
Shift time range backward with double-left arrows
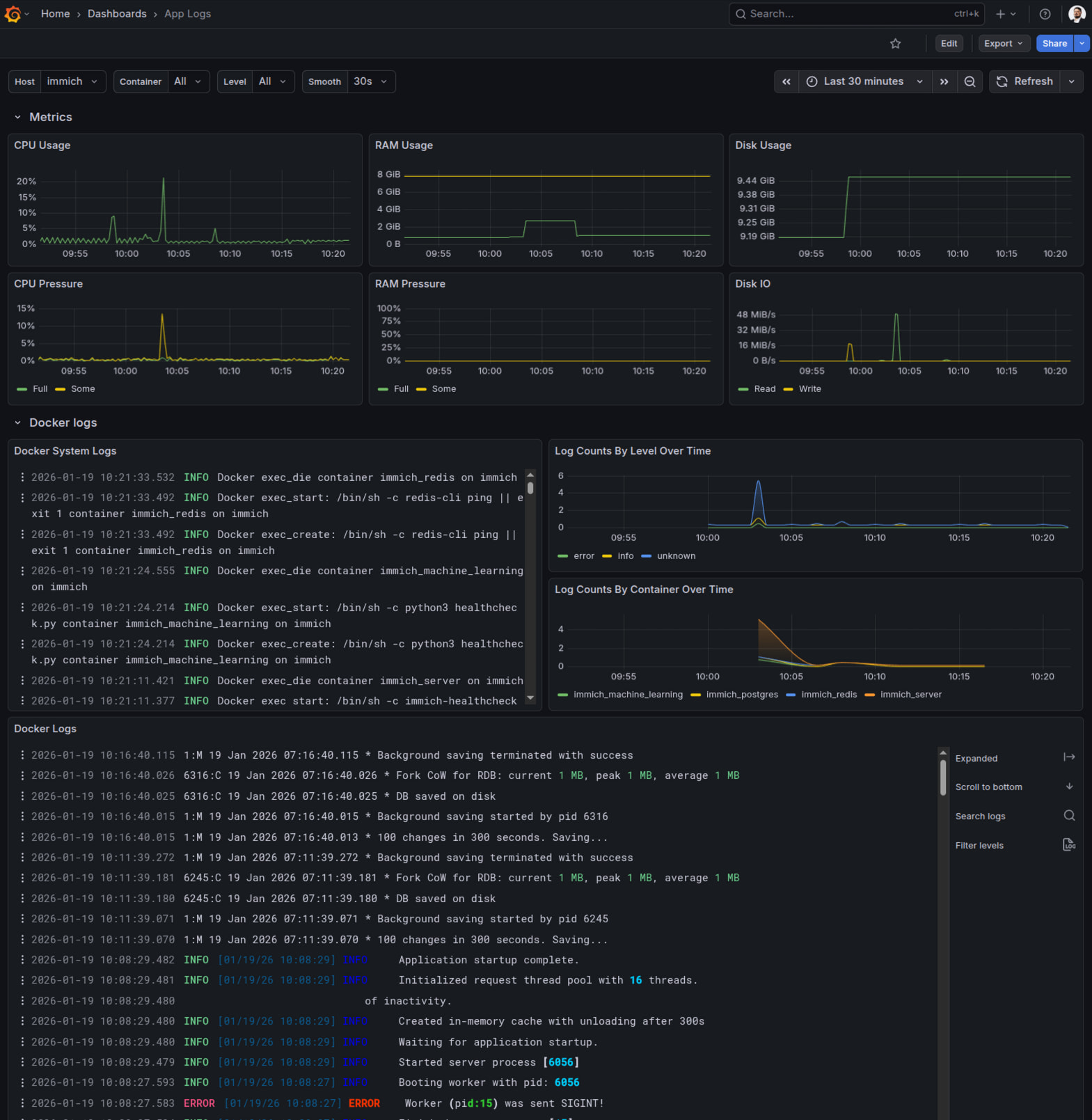pos(786,81)
